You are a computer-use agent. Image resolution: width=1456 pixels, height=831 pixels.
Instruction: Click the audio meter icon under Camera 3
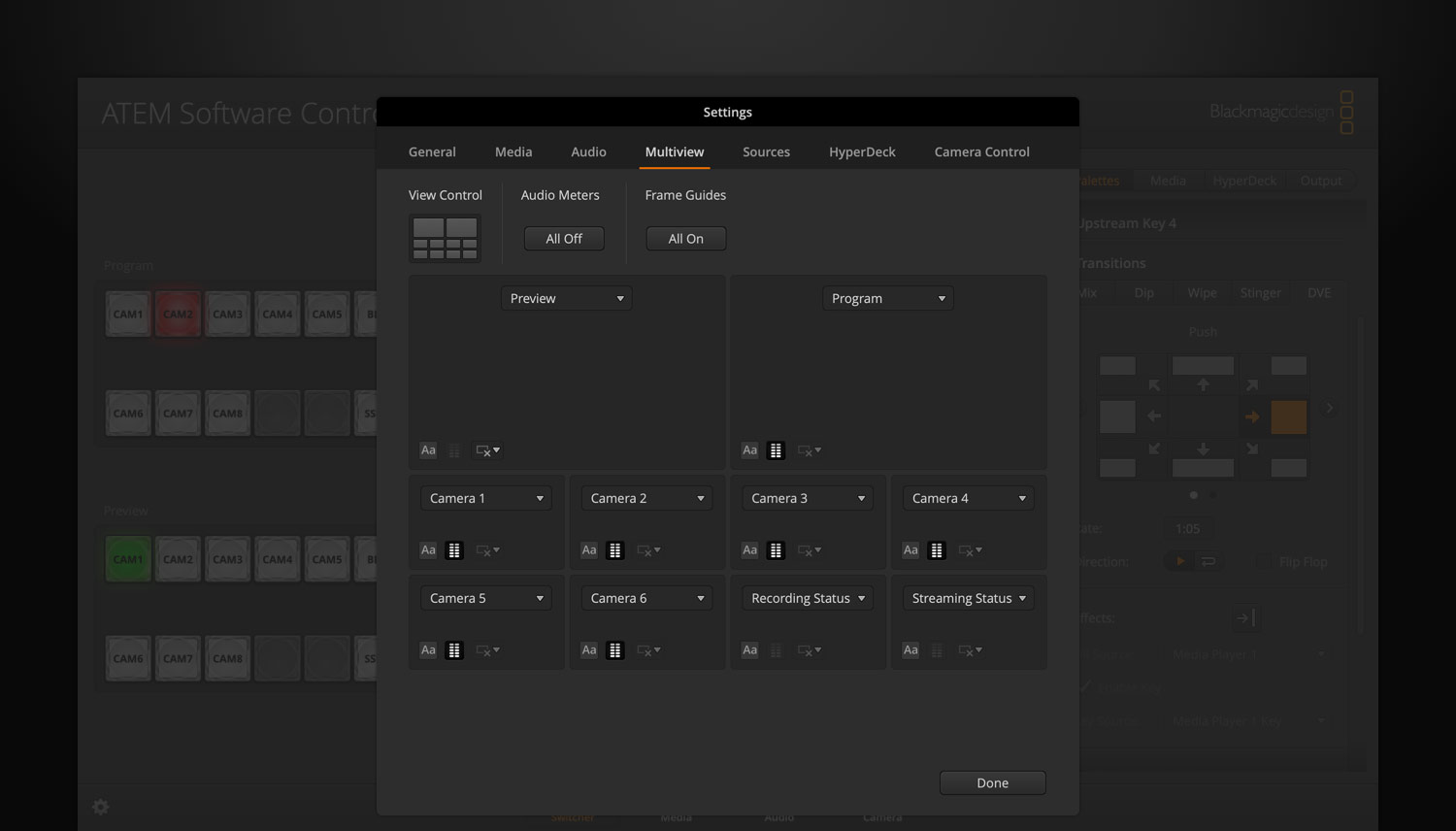point(776,549)
